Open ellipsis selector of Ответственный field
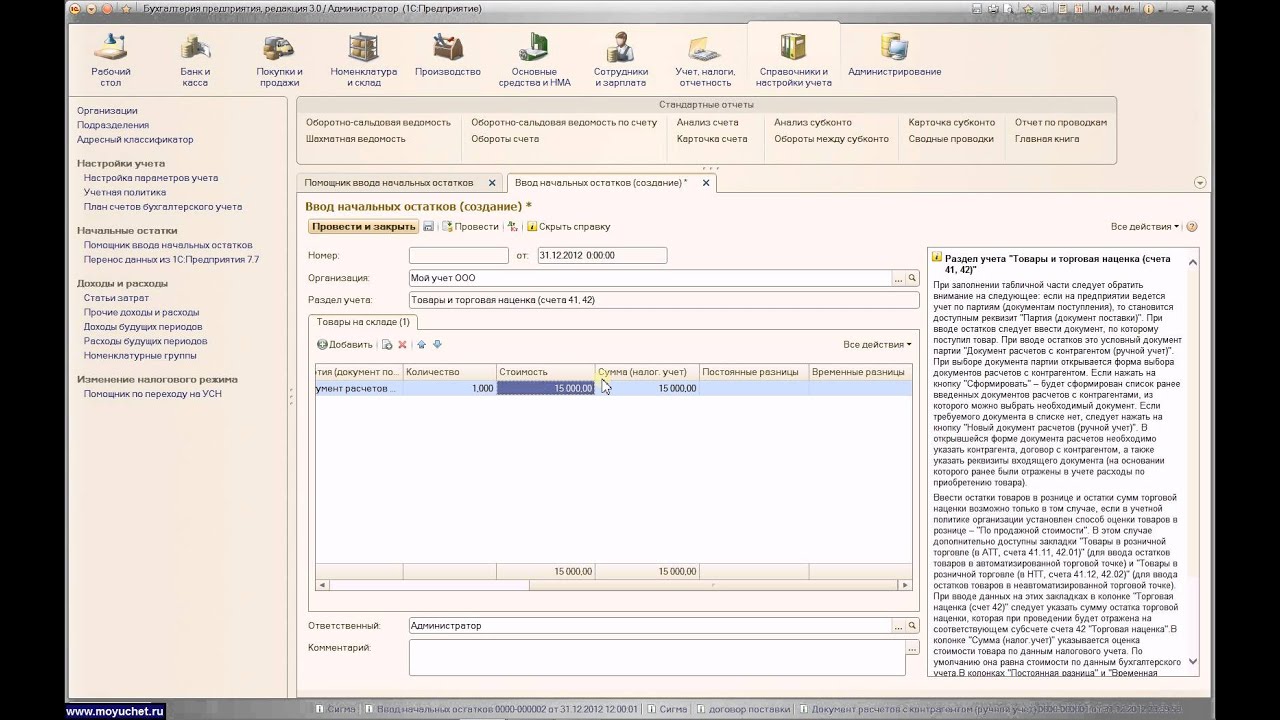The width and height of the screenshot is (1280, 720). pyautogui.click(x=899, y=626)
